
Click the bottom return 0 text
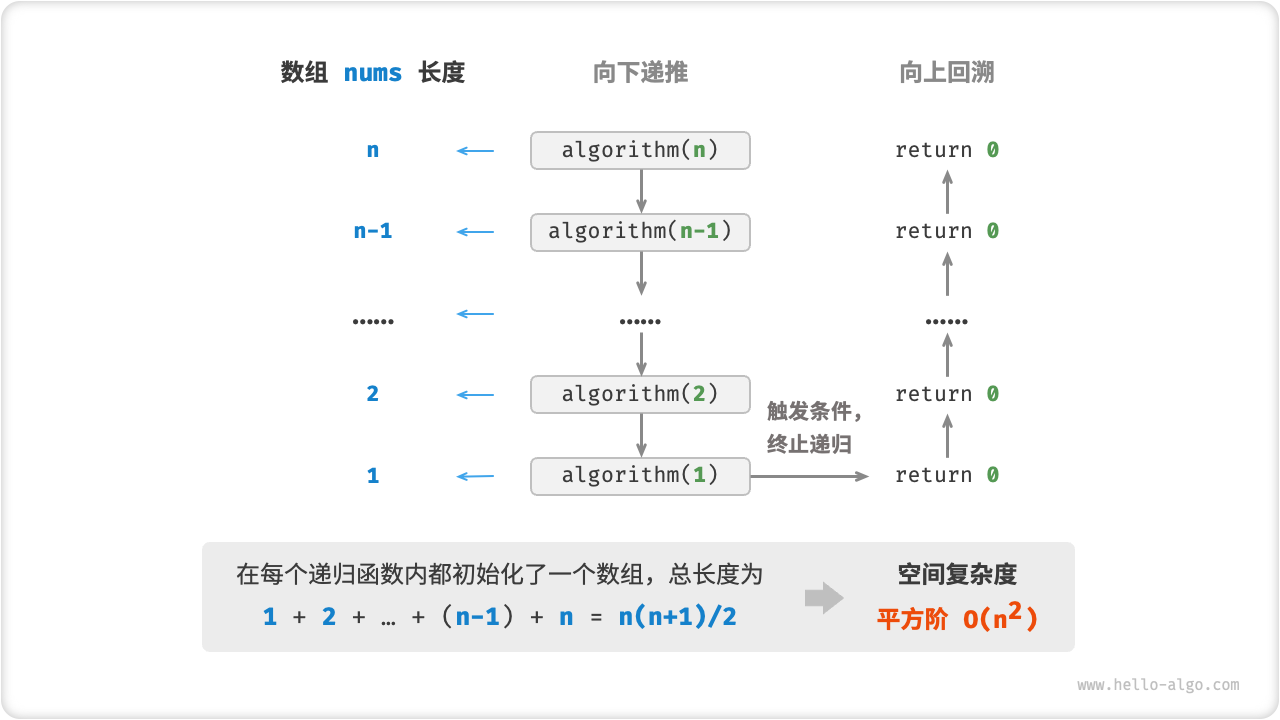947,475
